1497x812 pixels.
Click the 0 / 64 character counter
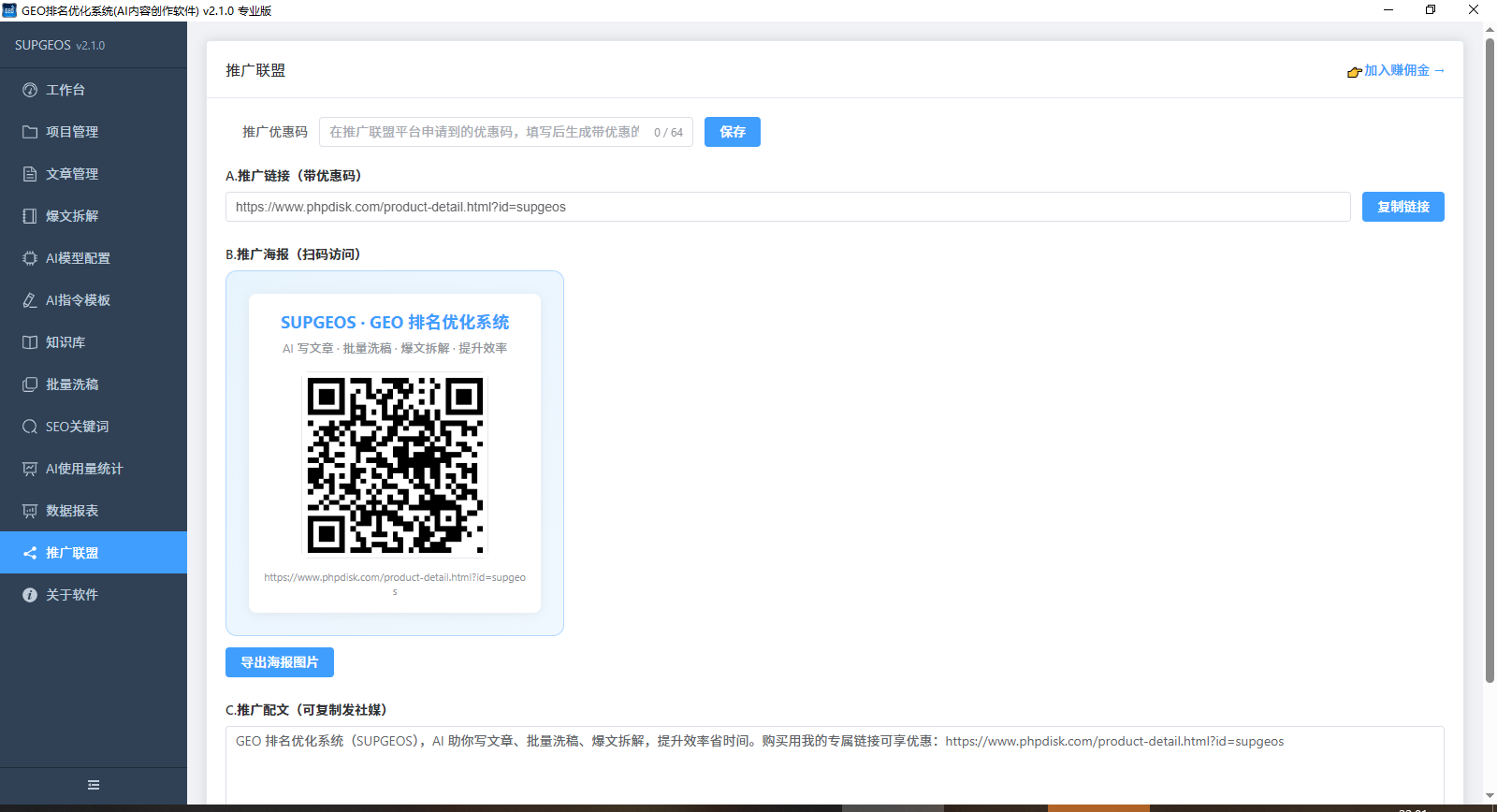pos(668,133)
